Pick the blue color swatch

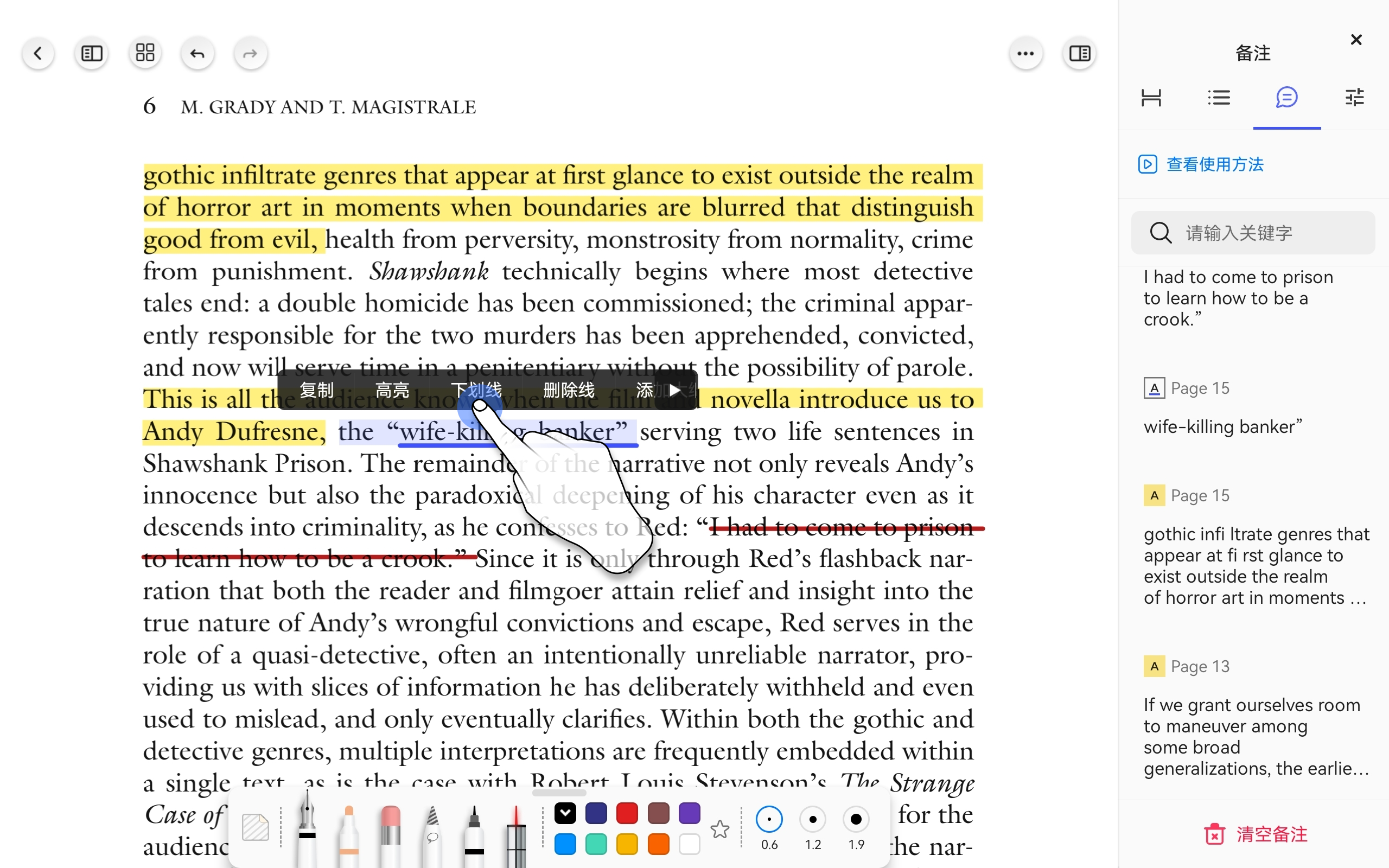[565, 845]
